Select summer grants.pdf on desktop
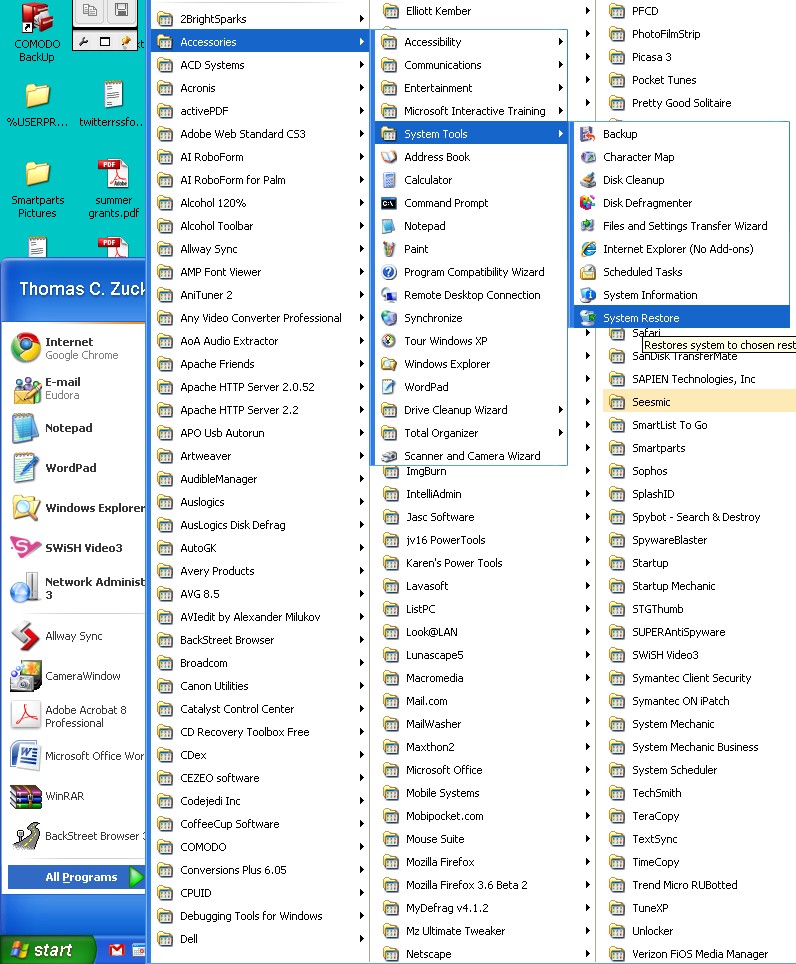 pos(113,189)
